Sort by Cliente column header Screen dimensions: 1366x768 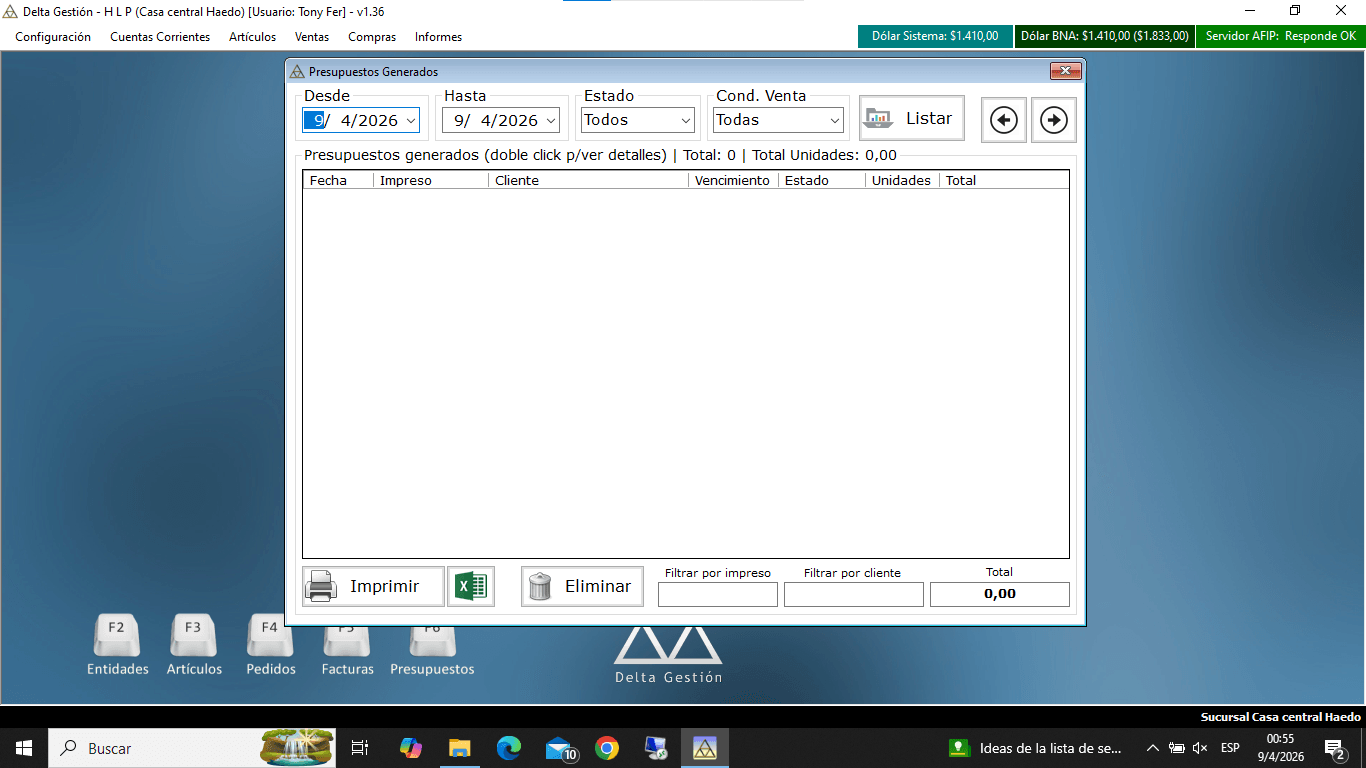click(x=588, y=180)
